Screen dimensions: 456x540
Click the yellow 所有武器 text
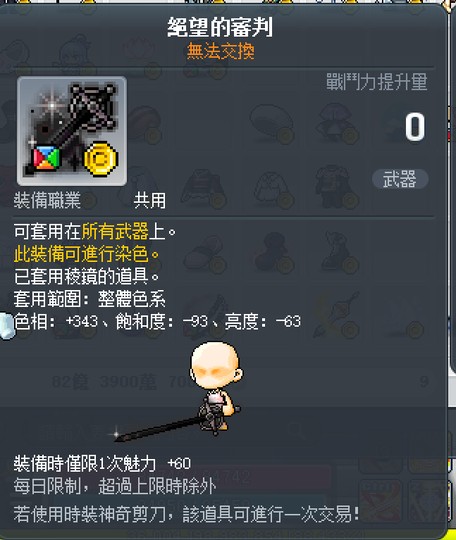tap(115, 231)
